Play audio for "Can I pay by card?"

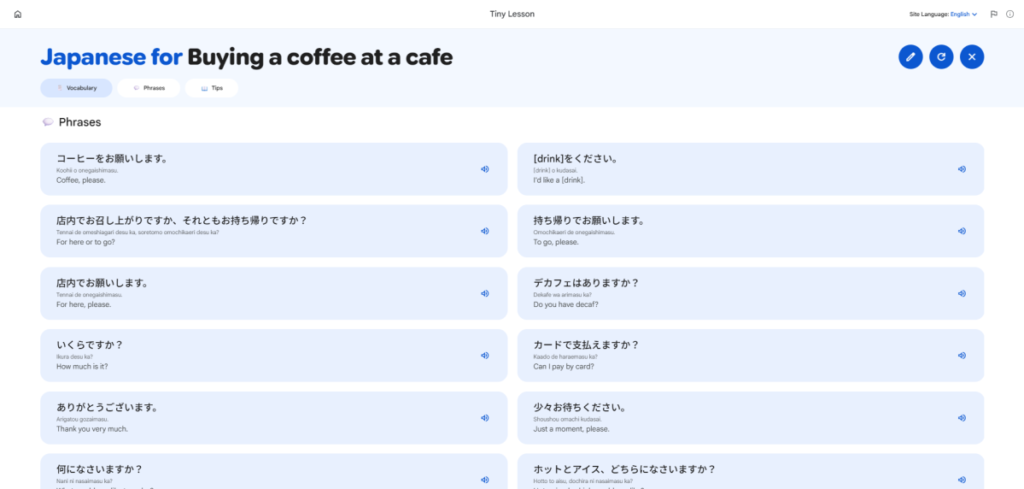962,355
